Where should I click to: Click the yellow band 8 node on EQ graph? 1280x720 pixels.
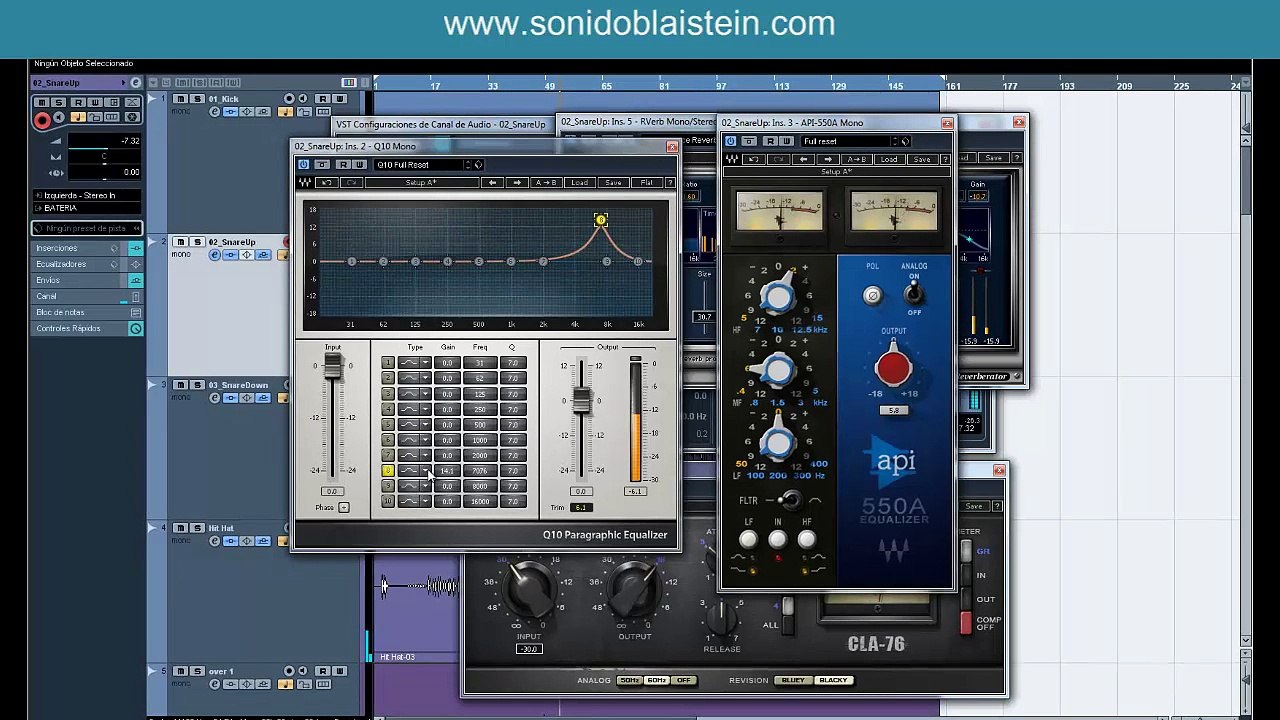tap(600, 220)
